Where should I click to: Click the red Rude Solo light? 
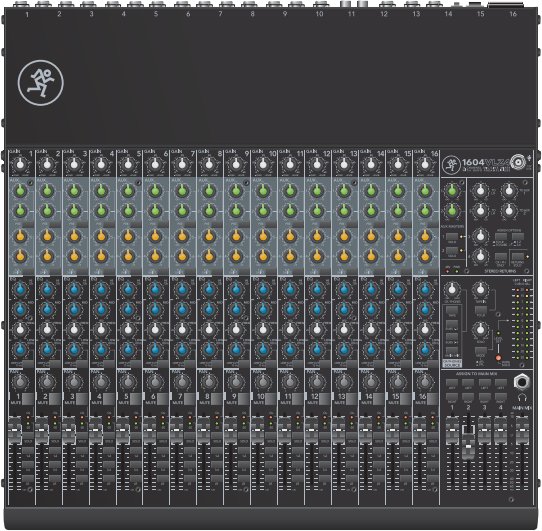coord(498,358)
